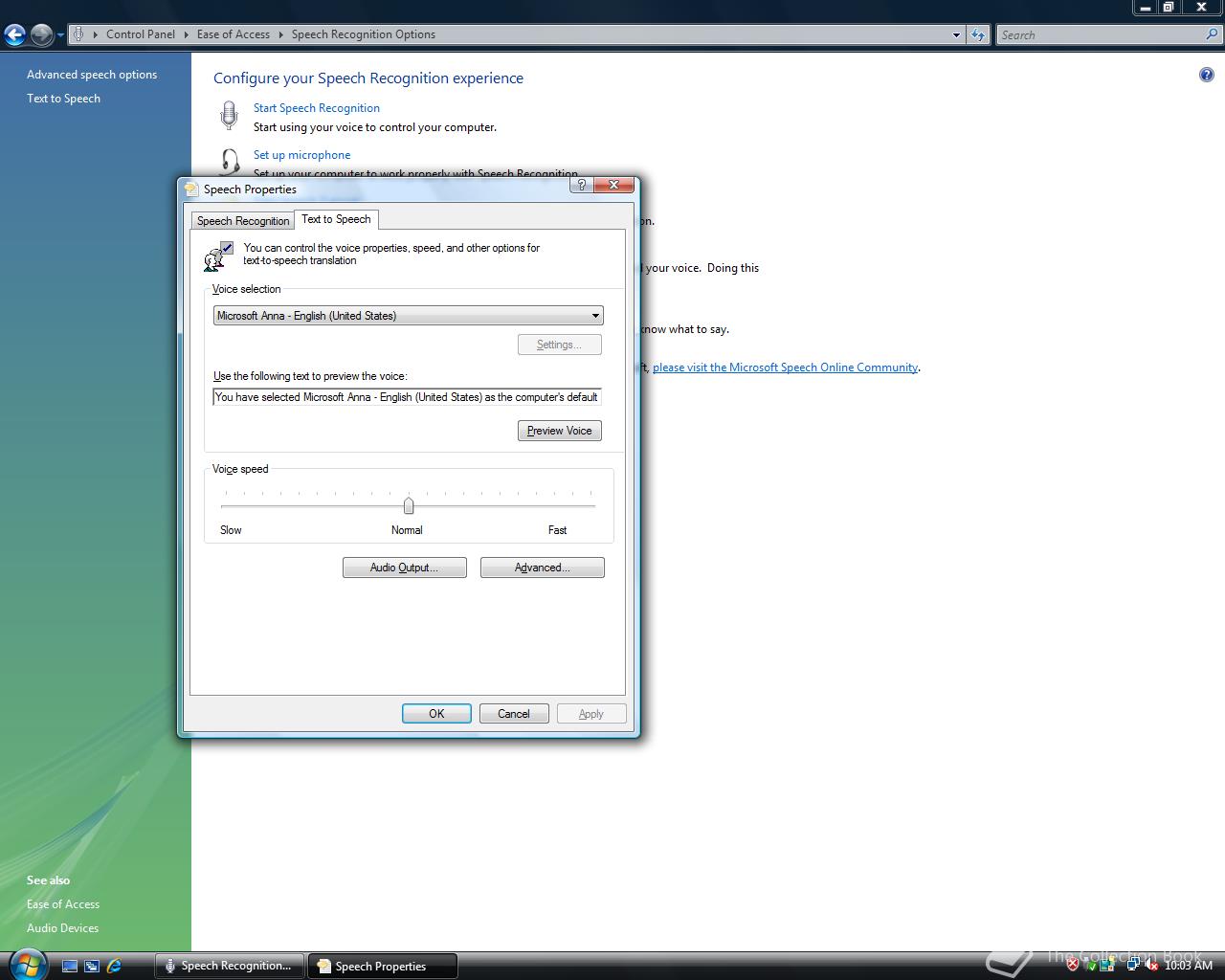Screen dimensions: 1225x980
Task: Open Advanced speech options in sidebar
Action: click(x=92, y=75)
